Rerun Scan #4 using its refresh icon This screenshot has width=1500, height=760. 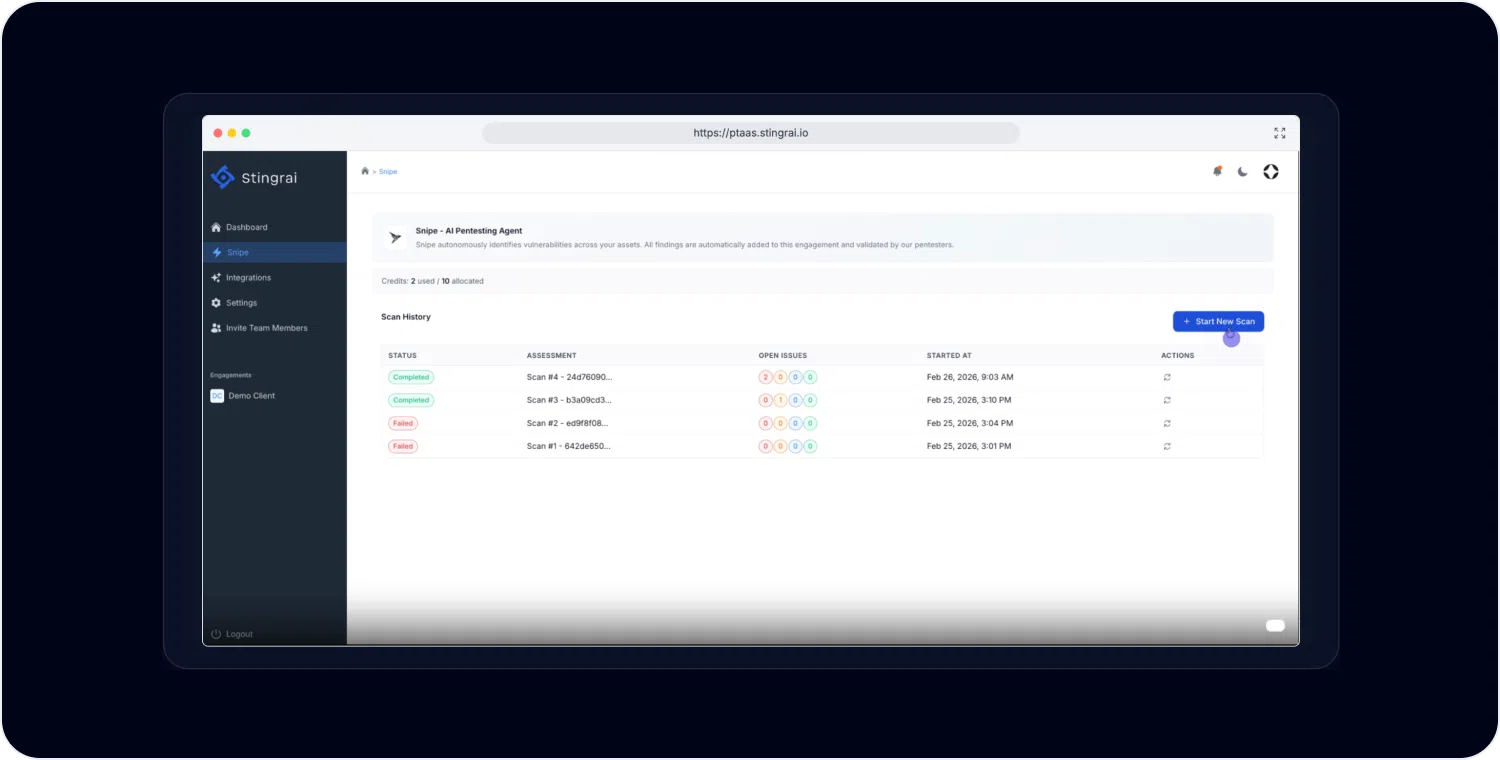1167,377
